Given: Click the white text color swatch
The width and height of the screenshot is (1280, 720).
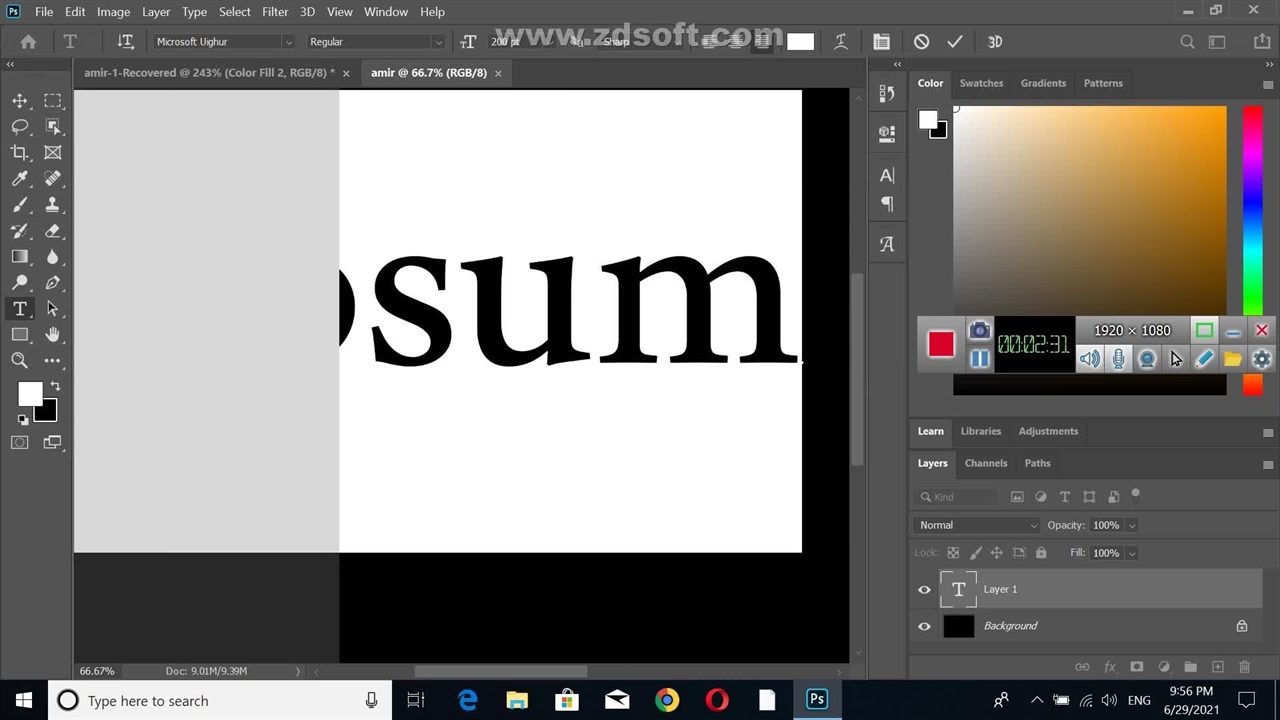Looking at the screenshot, I should [x=800, y=42].
